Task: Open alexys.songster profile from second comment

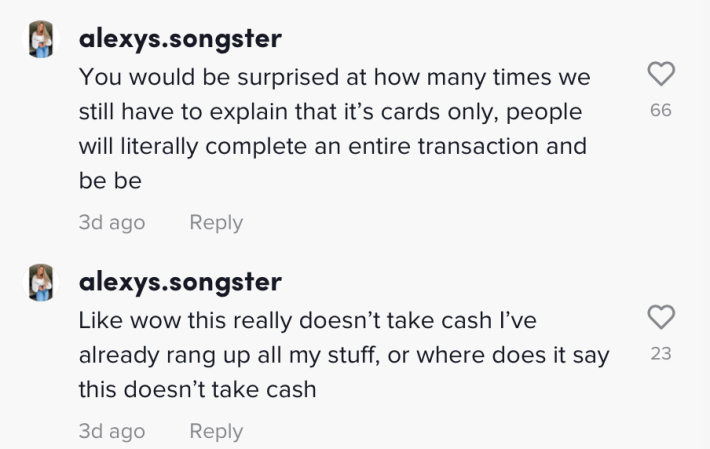Action: coord(180,283)
